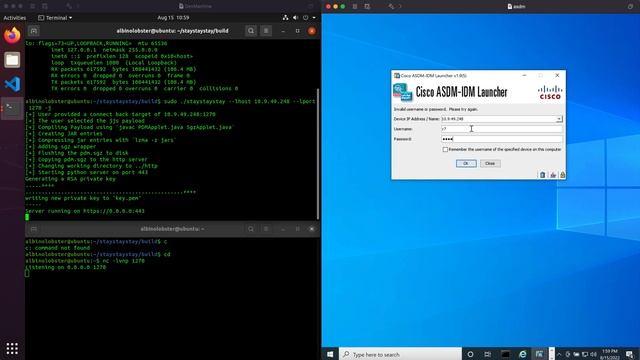Open Task View on Windows taskbar
Image resolution: width=640 pixels, height=360 pixels.
(x=488, y=354)
